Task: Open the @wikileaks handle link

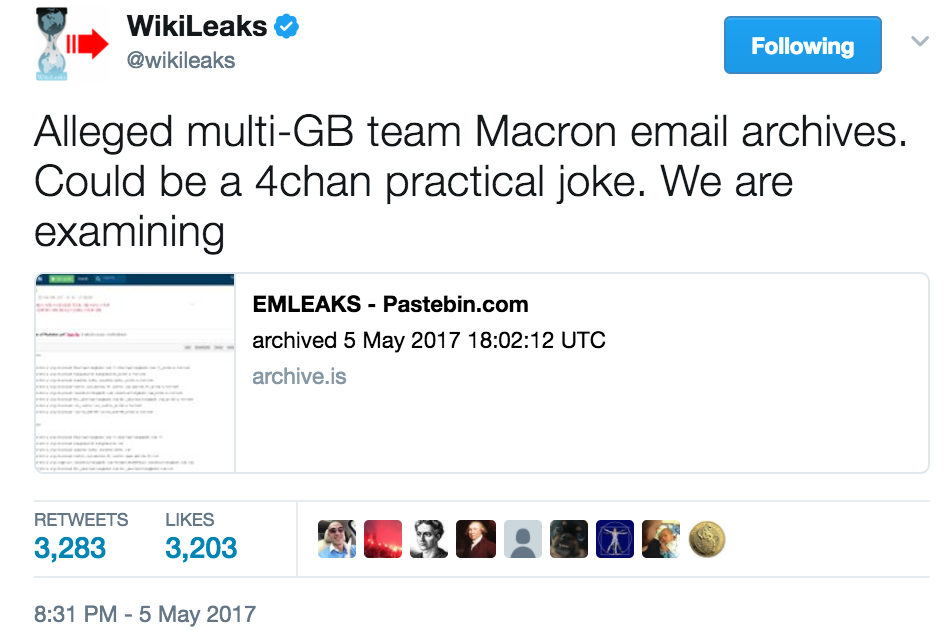Action: 181,61
